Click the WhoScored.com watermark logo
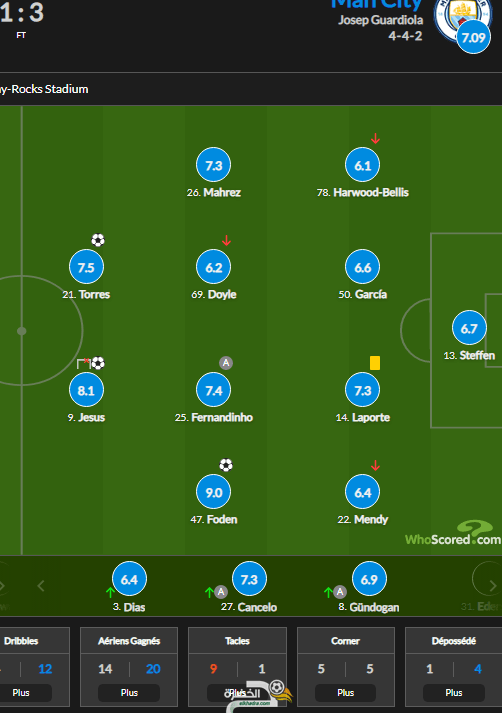The image size is (502, 713). pyautogui.click(x=453, y=534)
